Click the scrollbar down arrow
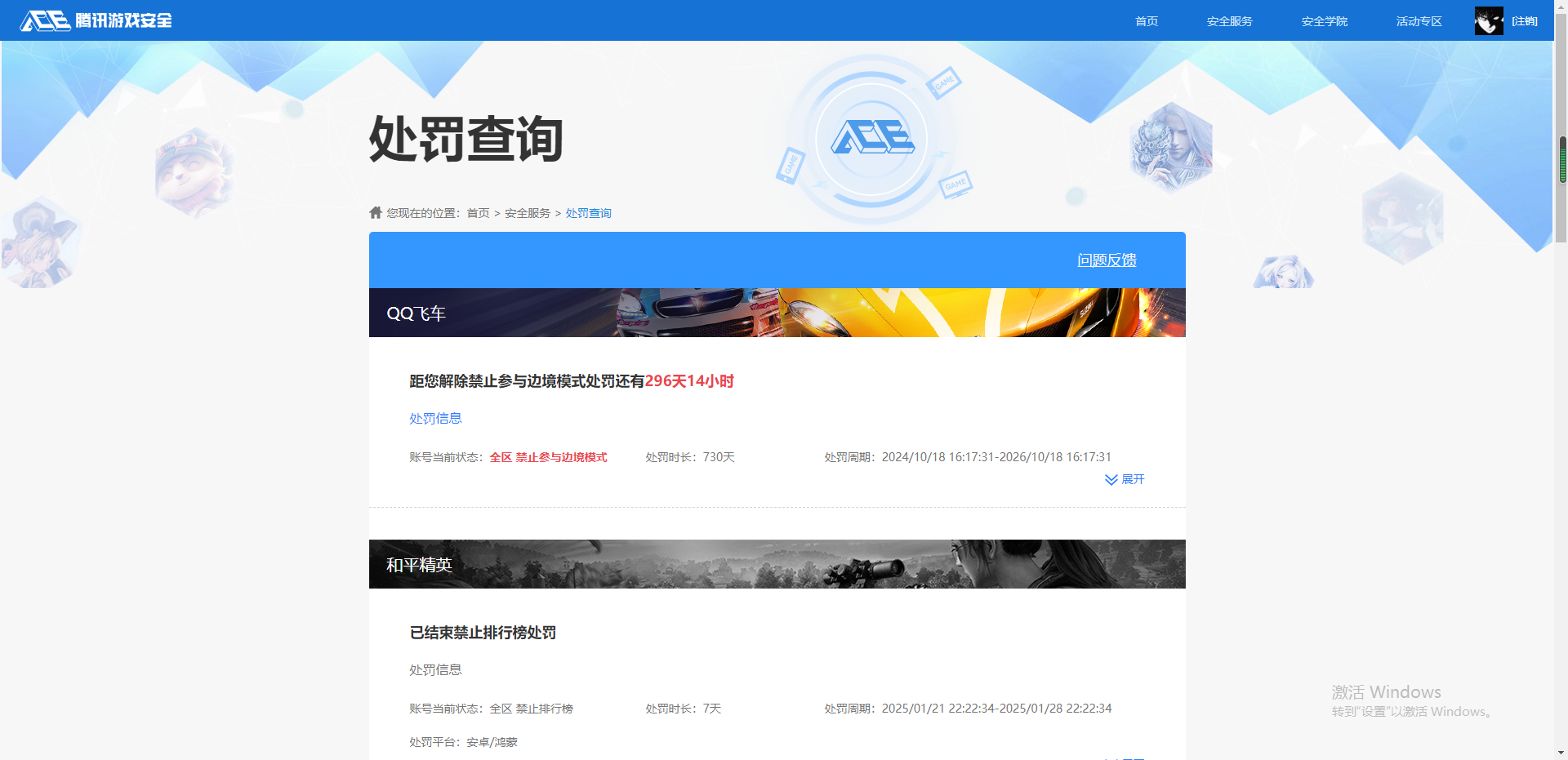The height and width of the screenshot is (760, 1568). (1561, 753)
